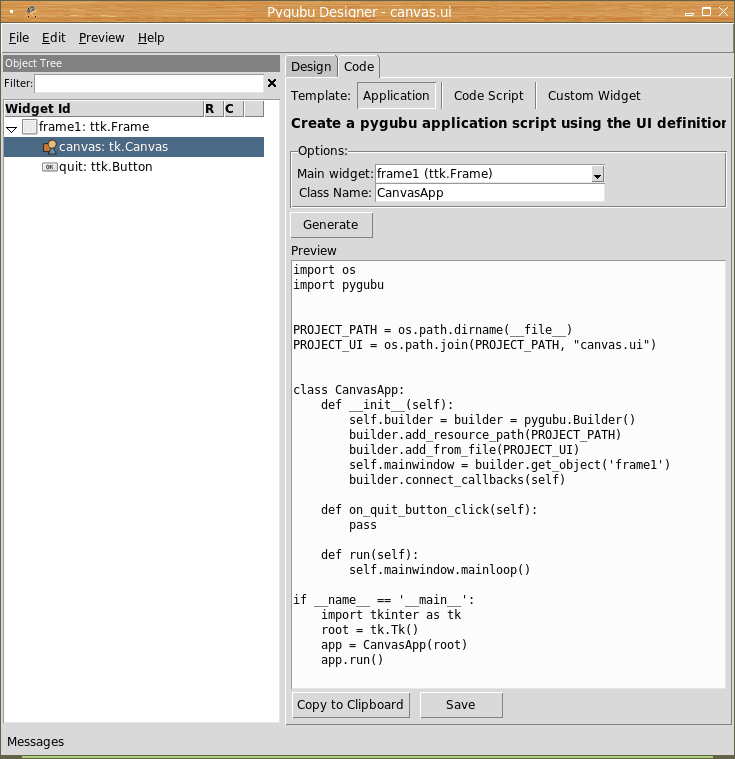Click 'import pygubu' line in preview
735x759 pixels.
tap(338, 285)
